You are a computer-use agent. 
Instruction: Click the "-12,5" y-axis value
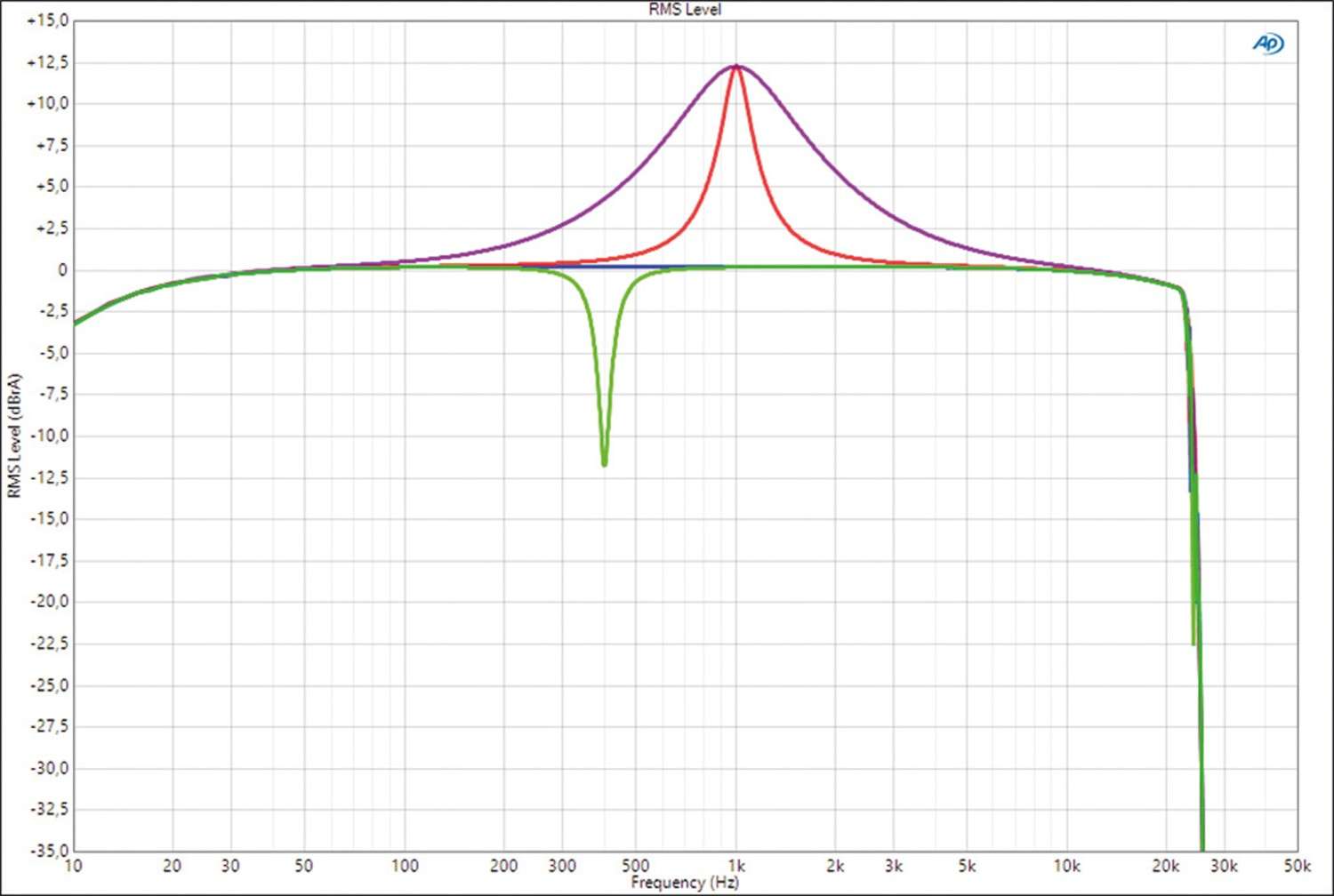49,477
